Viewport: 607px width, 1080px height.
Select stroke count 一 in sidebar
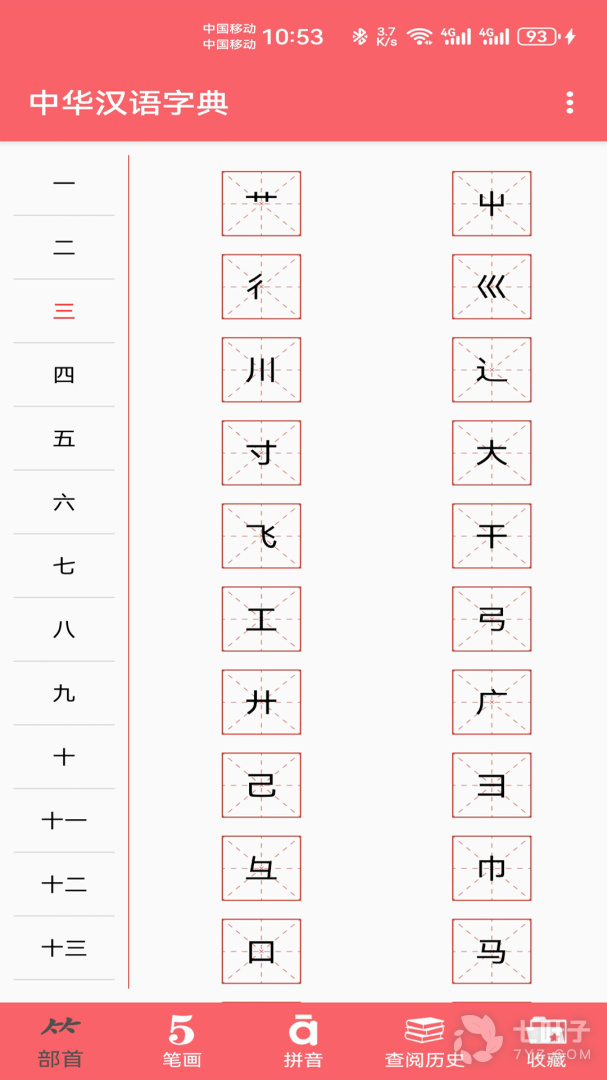tap(64, 183)
